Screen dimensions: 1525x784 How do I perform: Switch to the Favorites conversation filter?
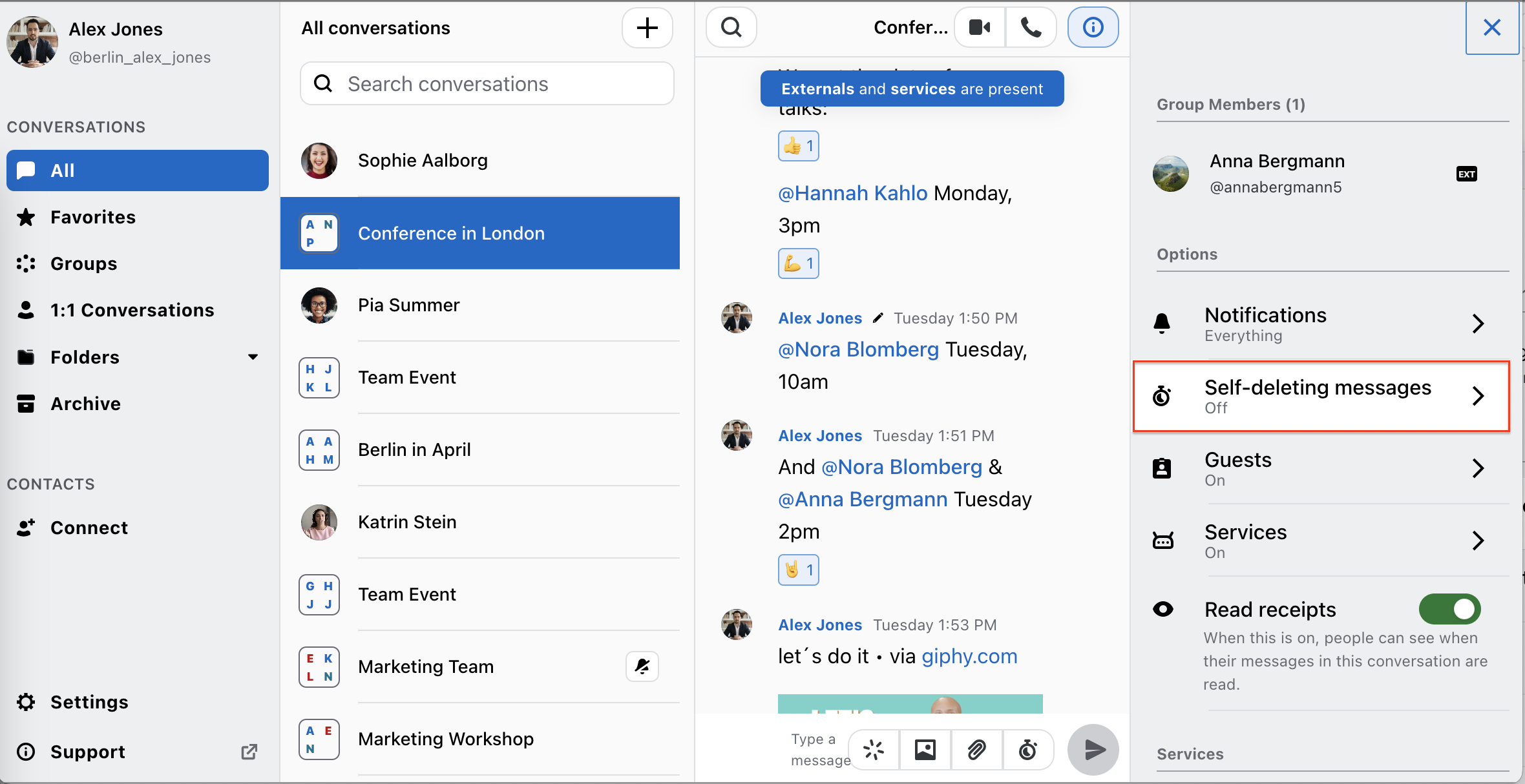pos(94,217)
